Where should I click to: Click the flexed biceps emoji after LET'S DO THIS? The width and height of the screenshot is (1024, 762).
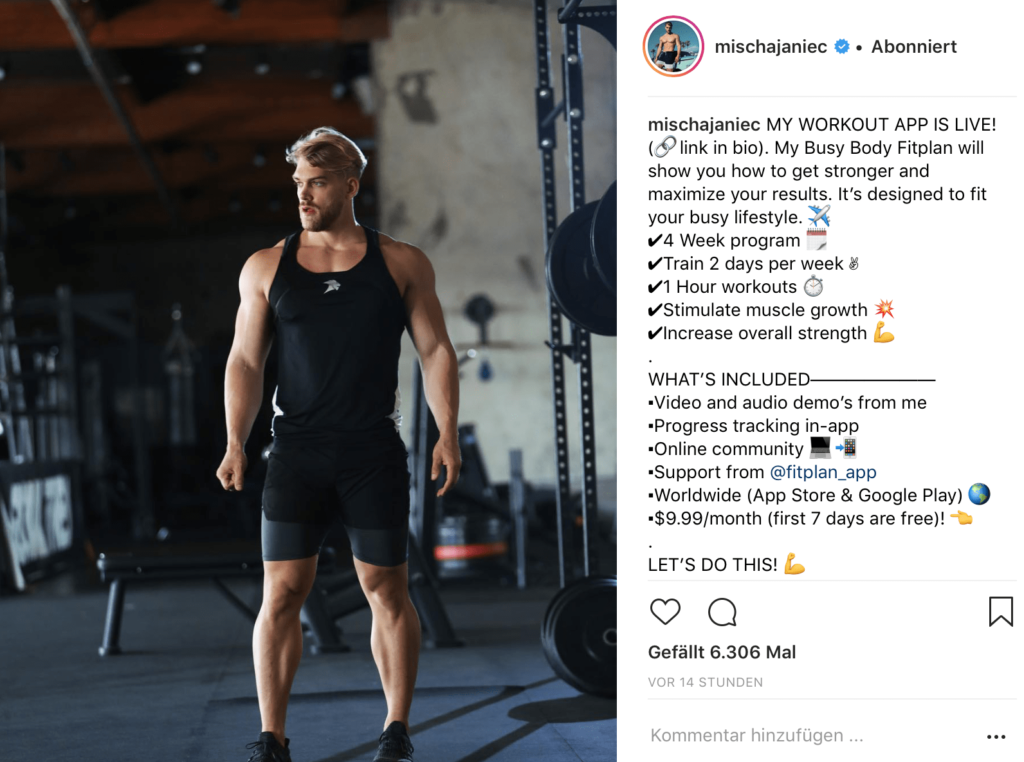coord(794,564)
